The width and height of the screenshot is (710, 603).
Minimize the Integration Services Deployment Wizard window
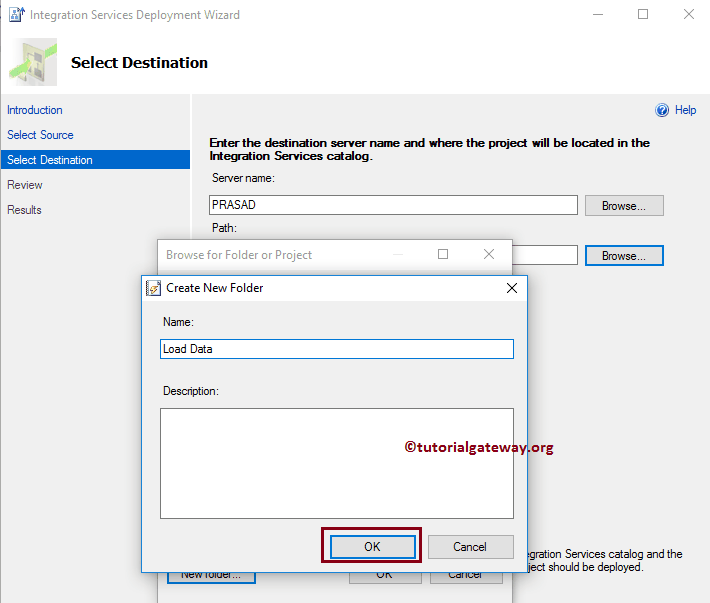(598, 14)
